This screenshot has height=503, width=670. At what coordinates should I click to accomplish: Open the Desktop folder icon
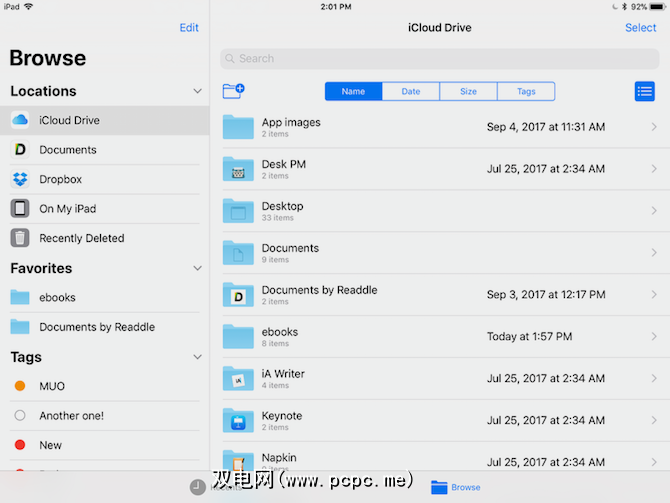pyautogui.click(x=238, y=211)
